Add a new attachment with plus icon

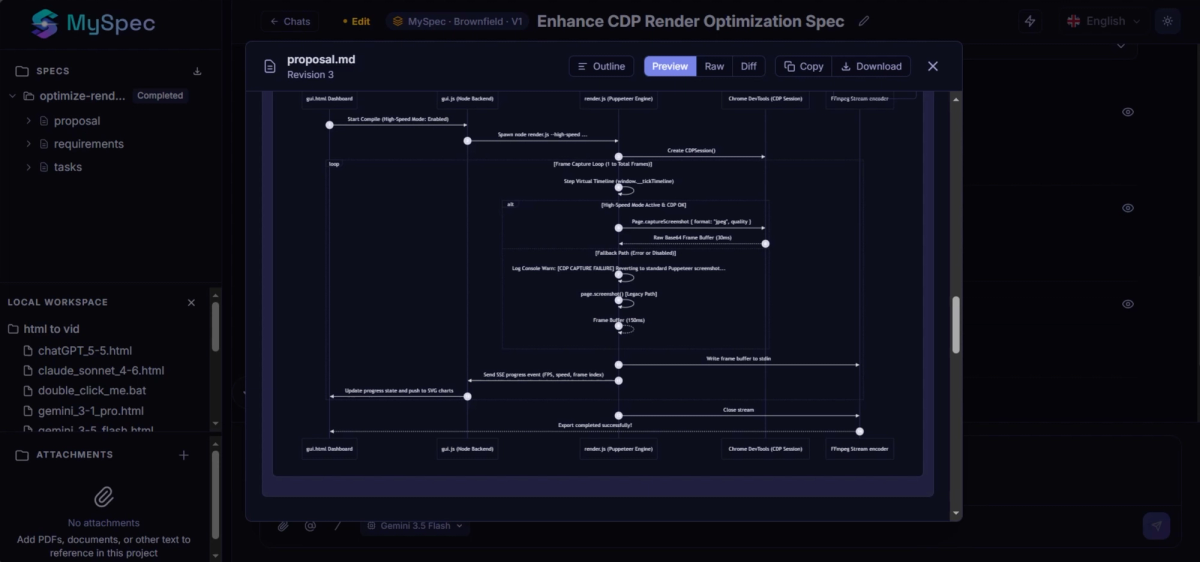click(x=184, y=455)
